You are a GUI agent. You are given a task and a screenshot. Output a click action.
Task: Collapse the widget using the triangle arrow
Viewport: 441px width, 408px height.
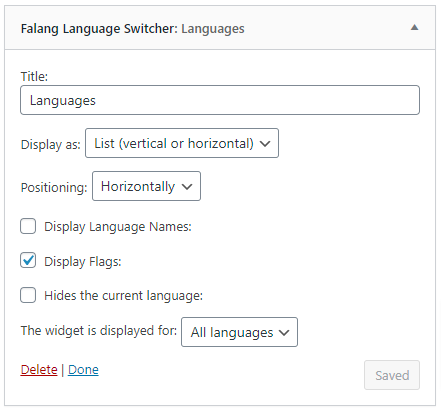click(x=414, y=28)
